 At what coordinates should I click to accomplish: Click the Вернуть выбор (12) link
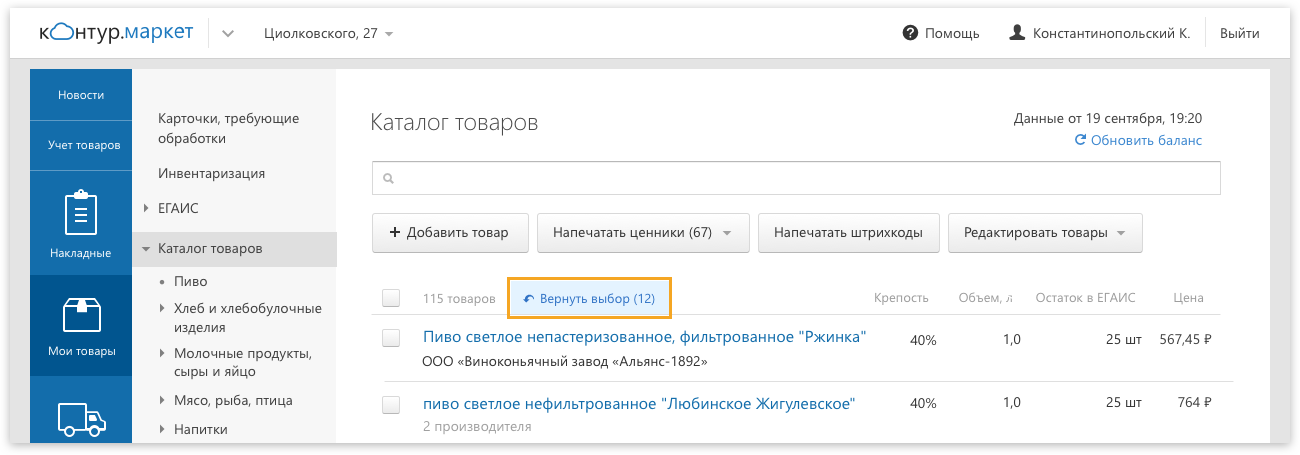click(589, 299)
